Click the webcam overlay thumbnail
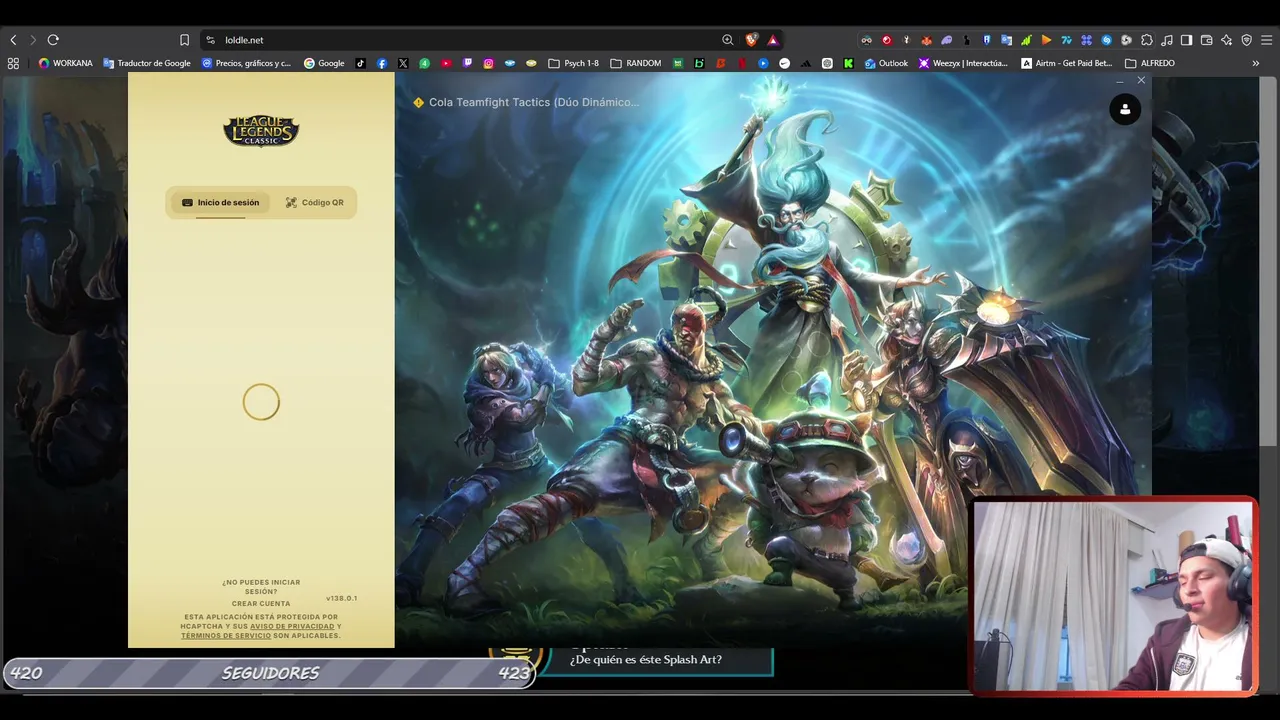The image size is (1280, 720). [1113, 595]
